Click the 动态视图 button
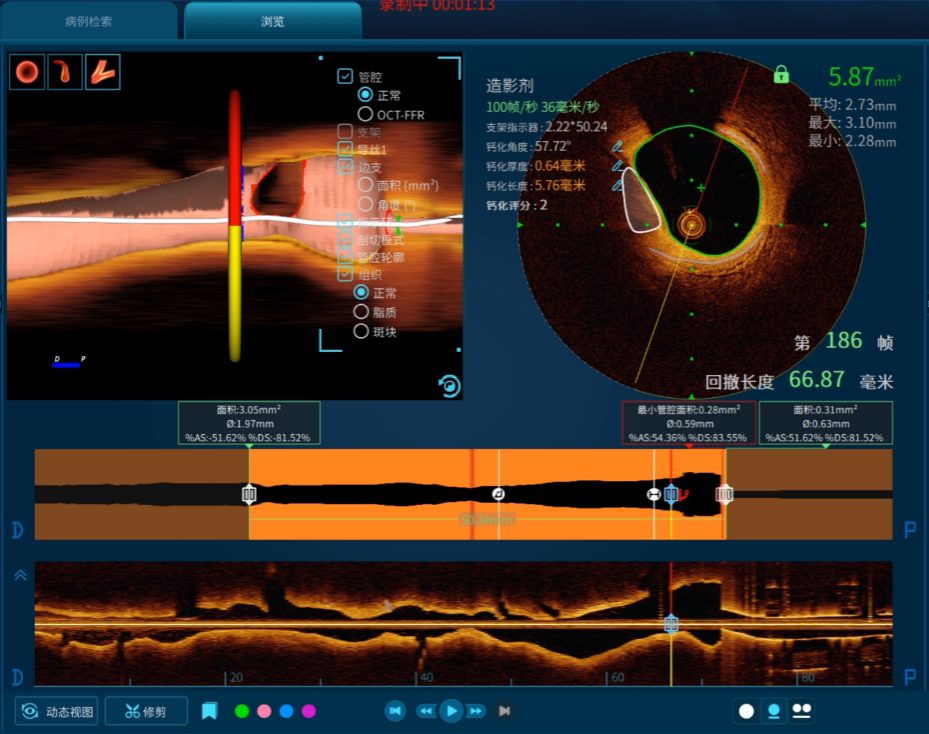The height and width of the screenshot is (734, 929). [x=56, y=711]
